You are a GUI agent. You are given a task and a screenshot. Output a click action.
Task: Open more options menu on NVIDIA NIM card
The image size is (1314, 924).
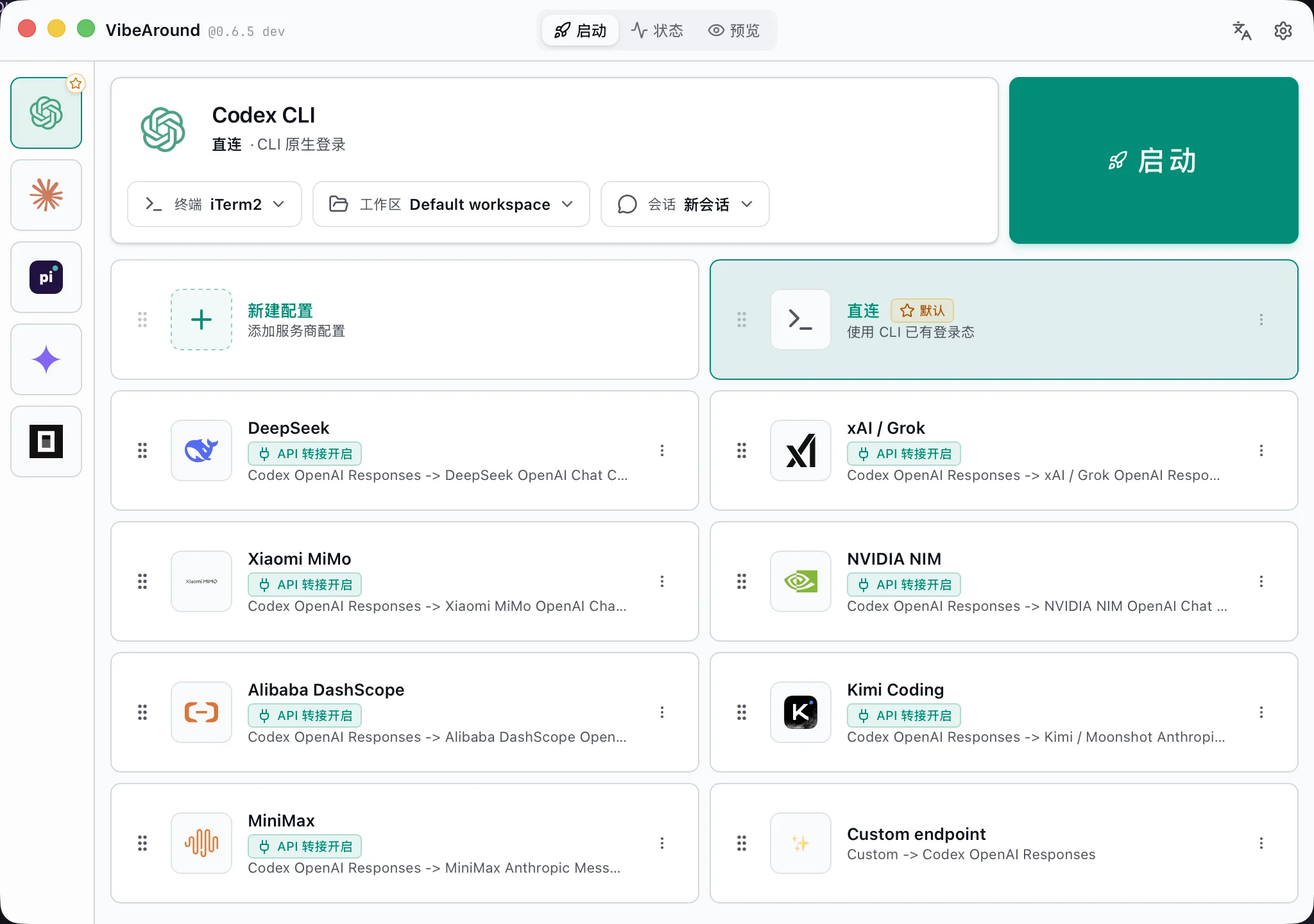(1261, 581)
